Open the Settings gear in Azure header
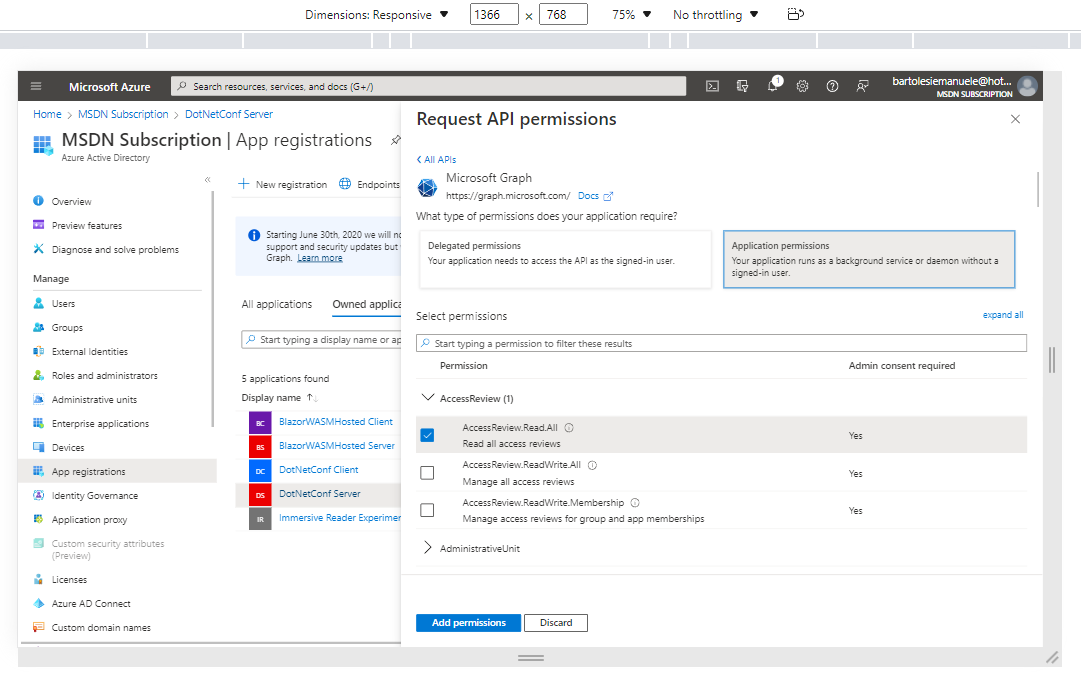Image resolution: width=1081 pixels, height=679 pixels. (802, 86)
